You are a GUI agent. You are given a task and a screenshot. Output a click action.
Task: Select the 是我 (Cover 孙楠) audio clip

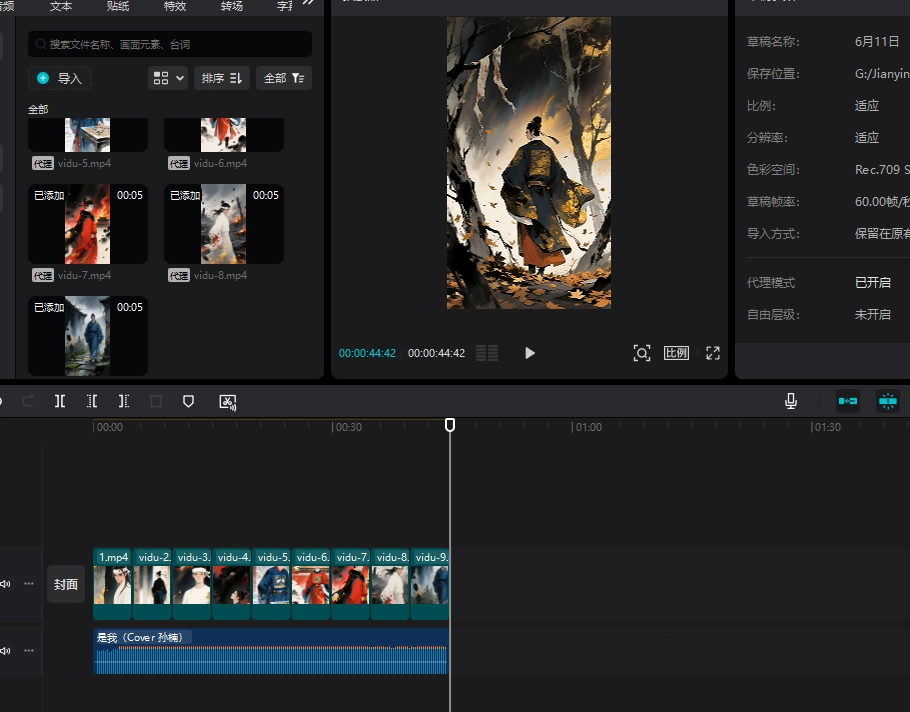click(x=270, y=651)
